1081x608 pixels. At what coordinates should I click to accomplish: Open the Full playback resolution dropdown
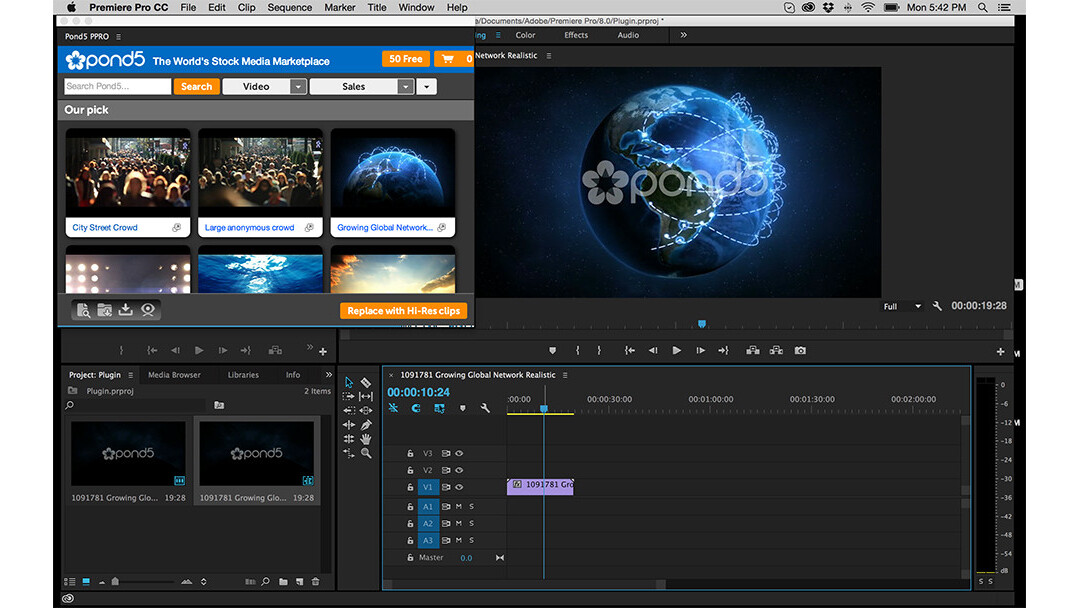tap(903, 306)
